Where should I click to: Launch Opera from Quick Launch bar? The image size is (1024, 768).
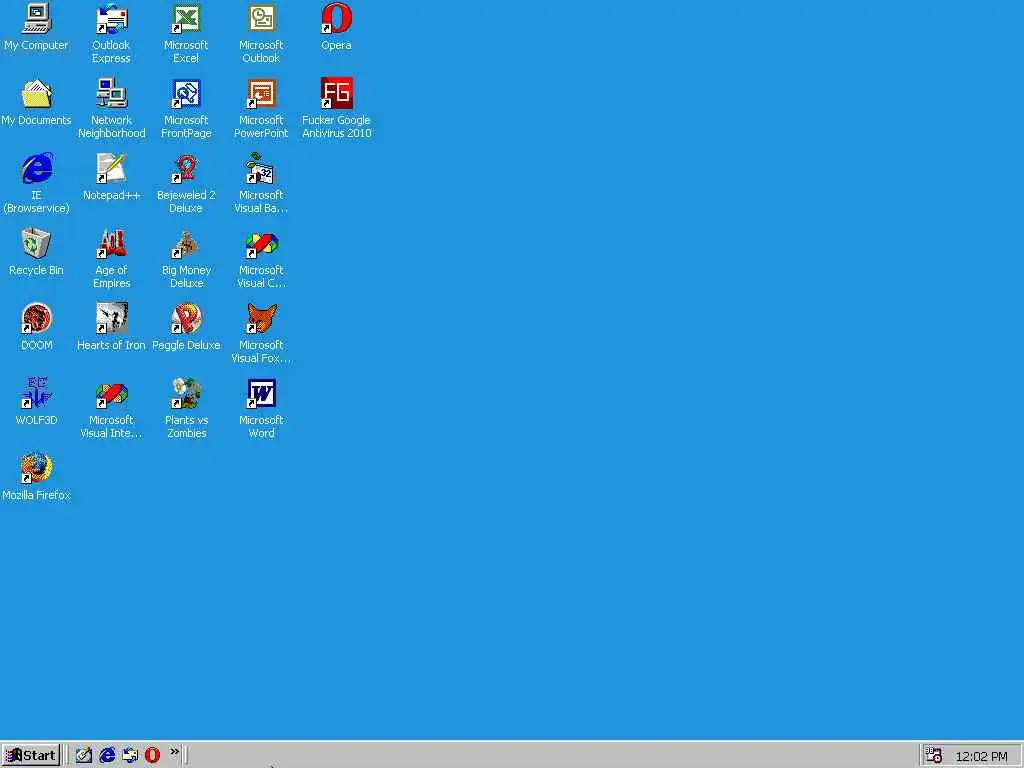tap(152, 755)
